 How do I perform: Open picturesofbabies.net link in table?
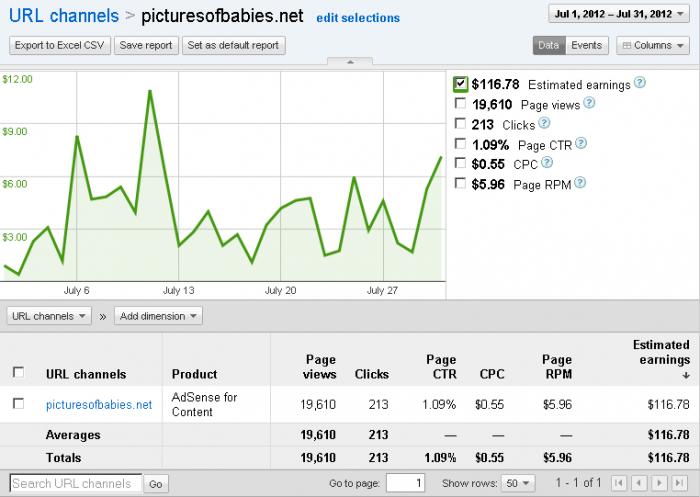coord(99,405)
